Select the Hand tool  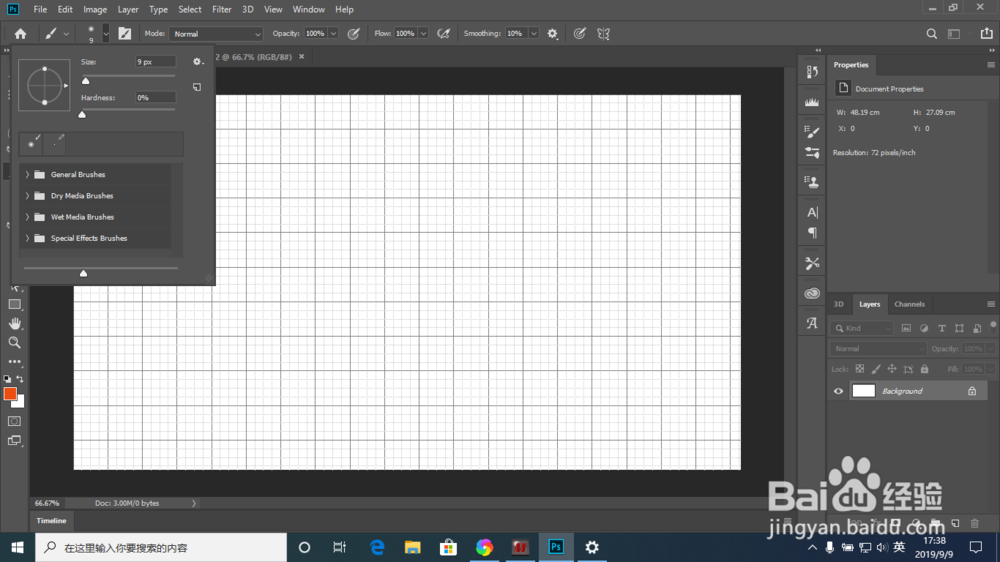pyautogui.click(x=14, y=323)
